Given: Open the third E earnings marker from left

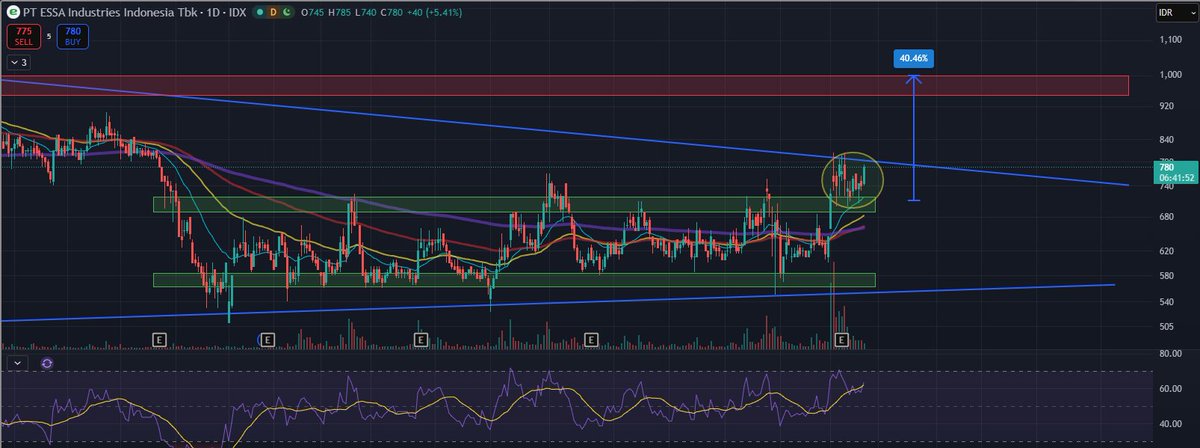Looking at the screenshot, I should tap(421, 340).
